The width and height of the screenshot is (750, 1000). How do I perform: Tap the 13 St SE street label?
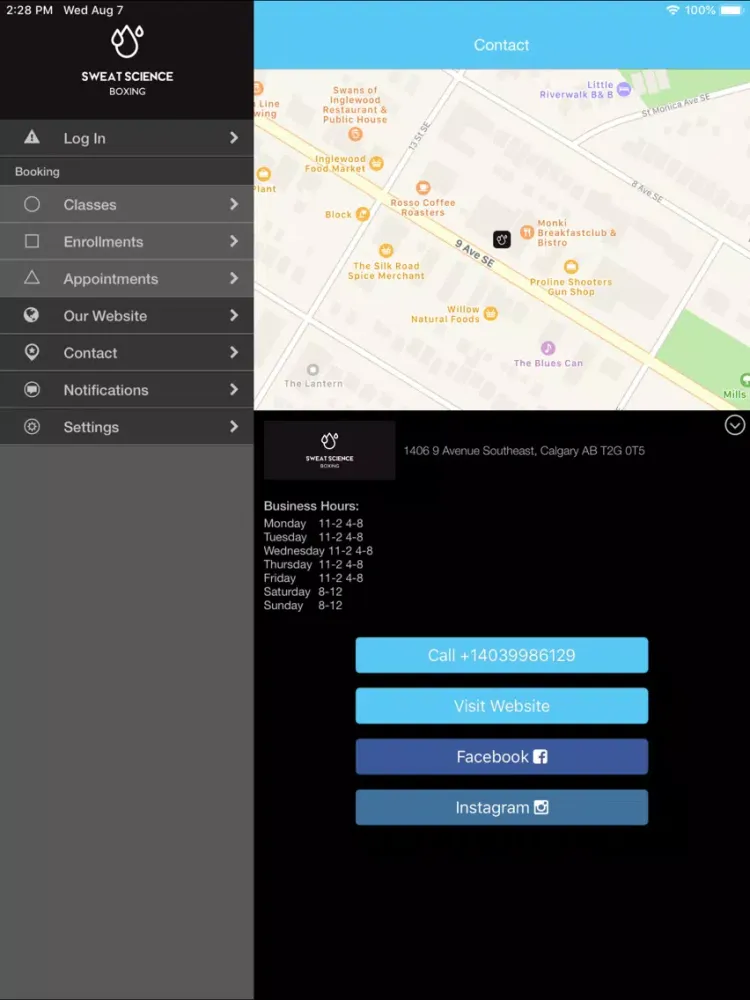pos(420,136)
